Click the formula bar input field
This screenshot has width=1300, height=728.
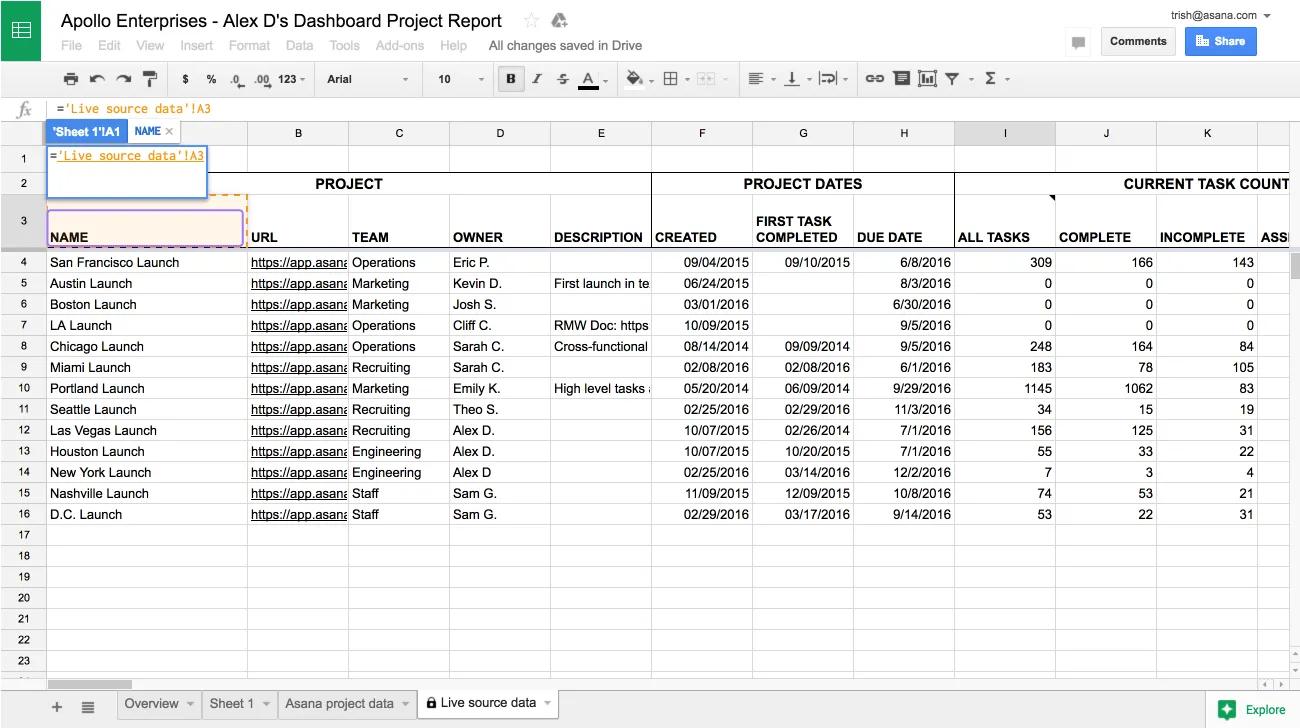coord(600,109)
